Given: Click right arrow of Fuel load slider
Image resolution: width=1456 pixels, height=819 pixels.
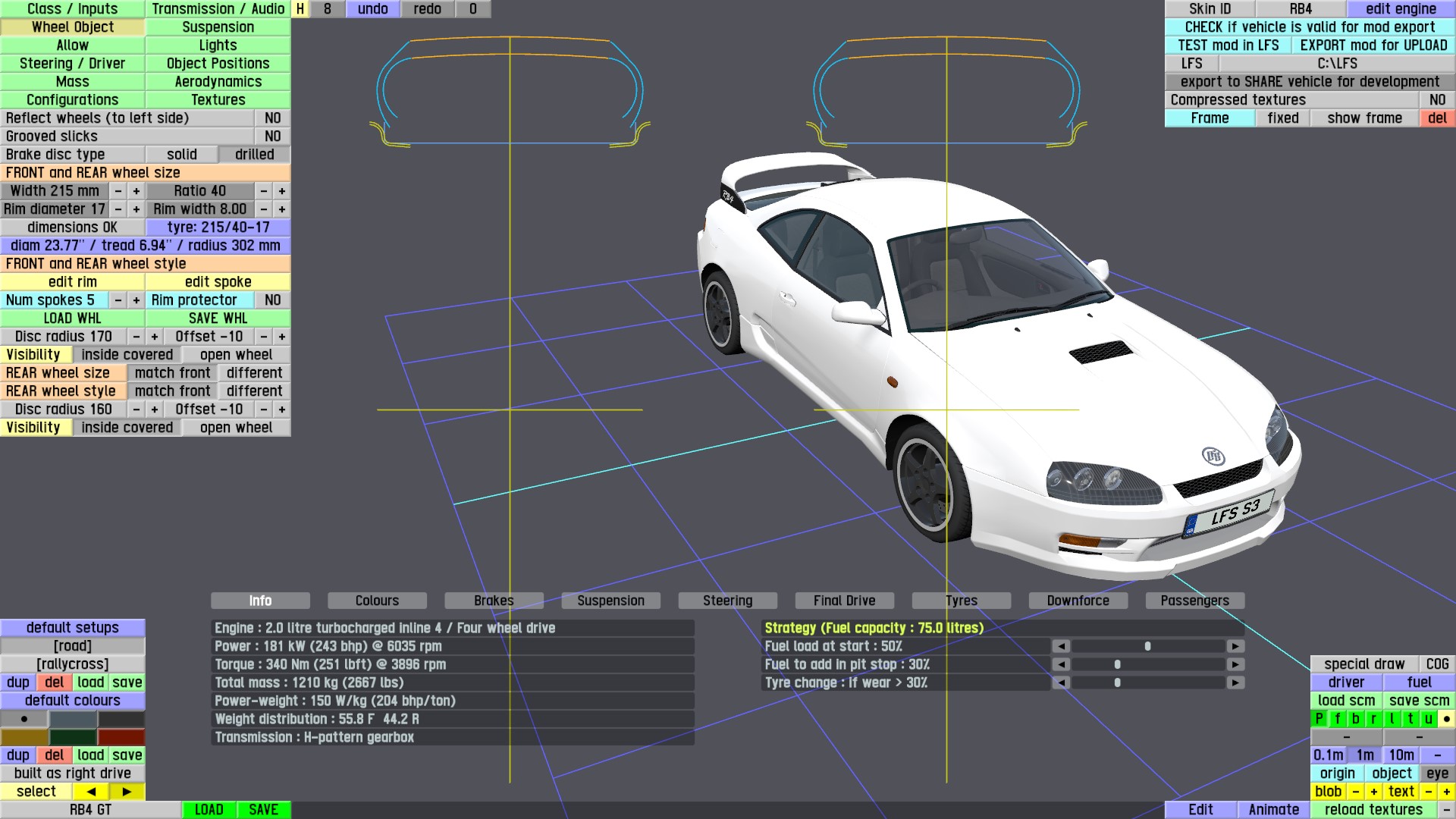Looking at the screenshot, I should [1235, 646].
